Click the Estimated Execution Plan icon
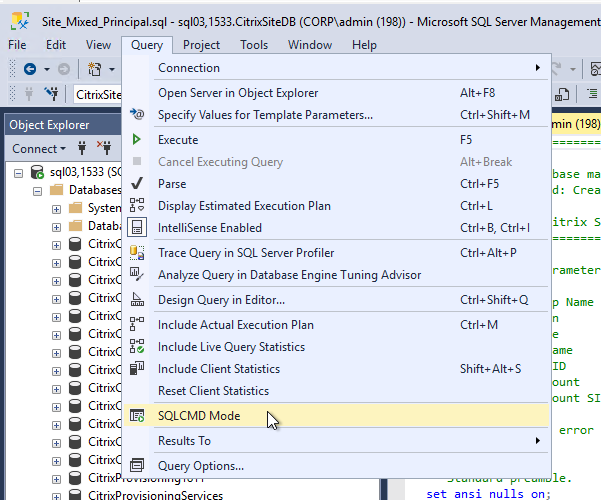The height and width of the screenshot is (500, 601). pyautogui.click(x=137, y=205)
